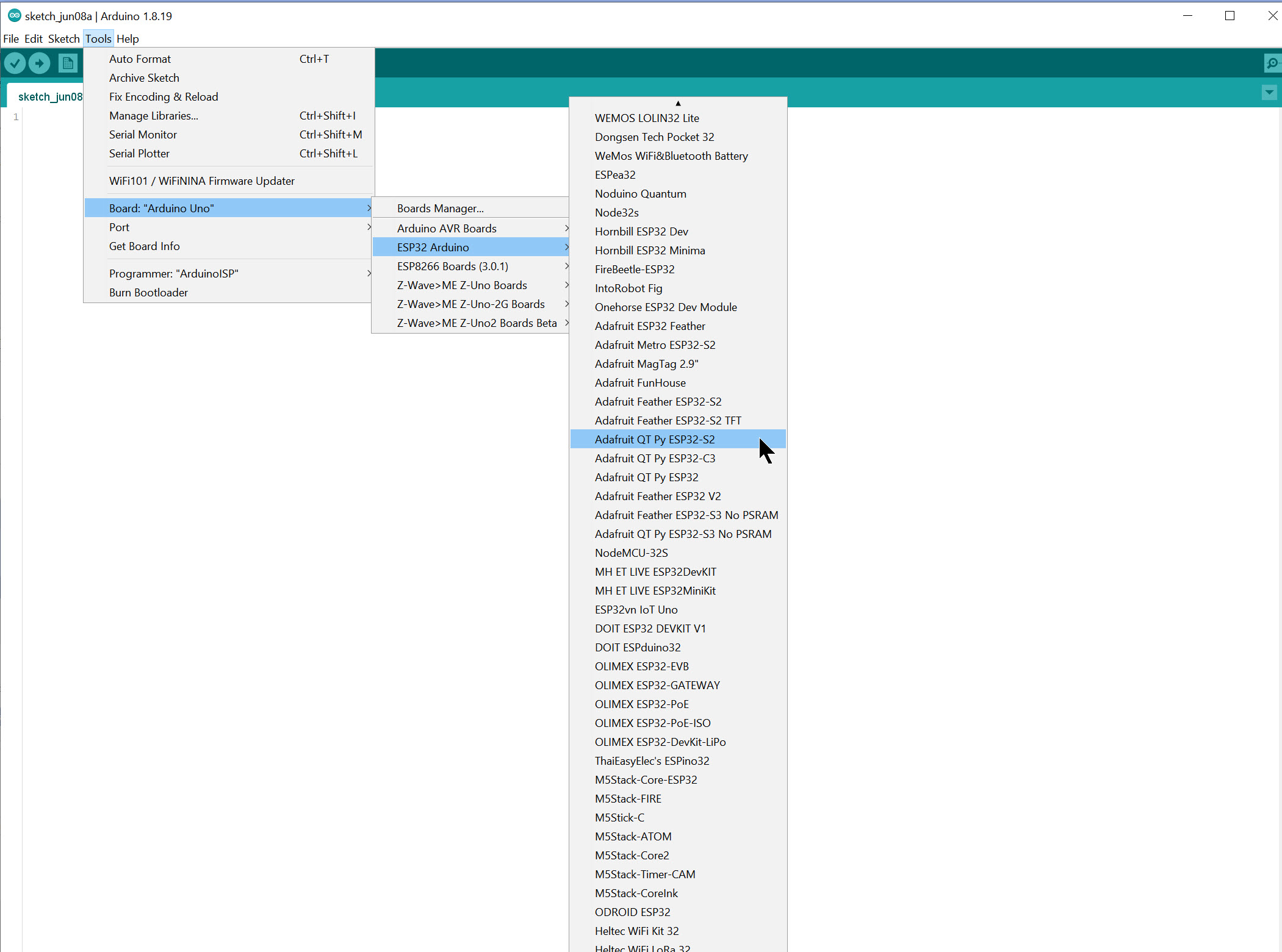This screenshot has height=952, width=1282.
Task: Choose Burn Bootloader
Action: pos(229,293)
